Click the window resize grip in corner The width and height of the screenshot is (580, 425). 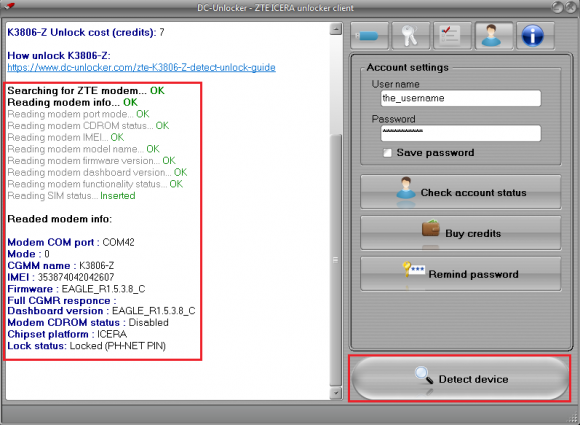(x=573, y=418)
